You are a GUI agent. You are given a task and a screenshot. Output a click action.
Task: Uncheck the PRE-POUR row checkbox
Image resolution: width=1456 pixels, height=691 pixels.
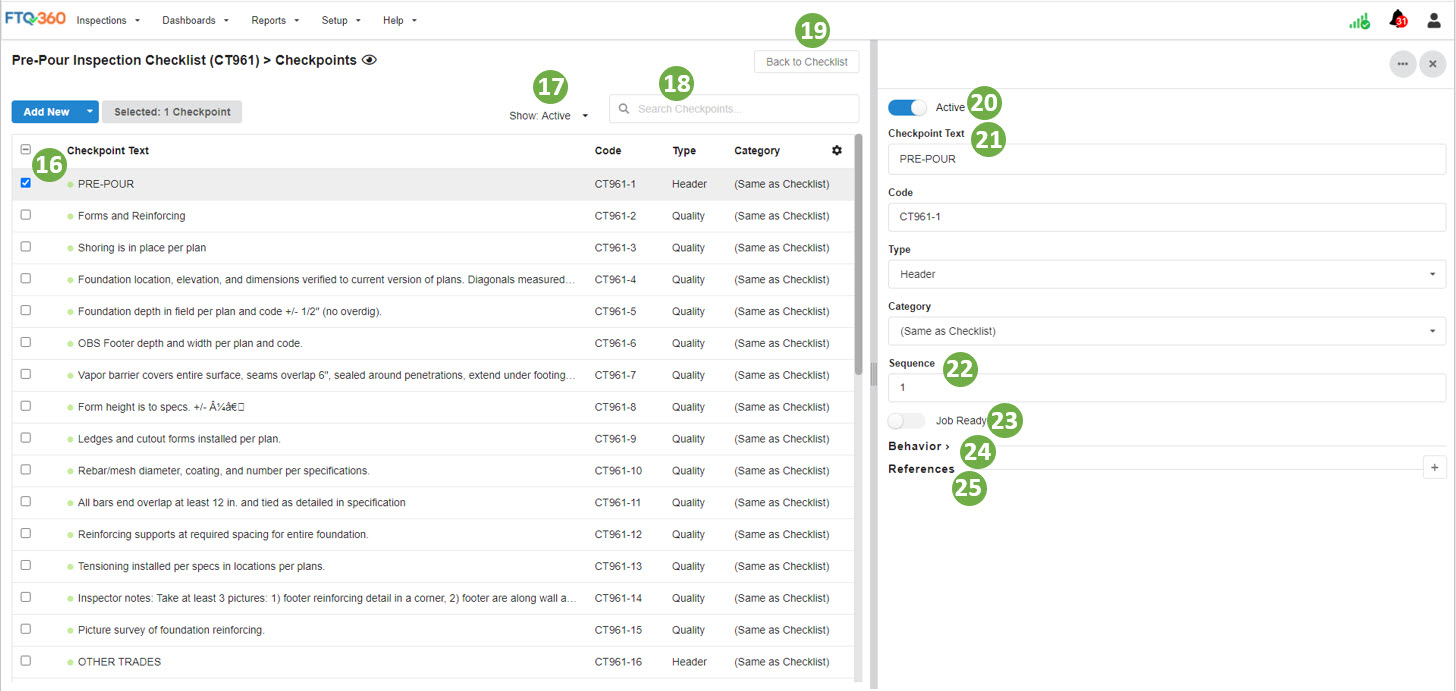[25, 182]
